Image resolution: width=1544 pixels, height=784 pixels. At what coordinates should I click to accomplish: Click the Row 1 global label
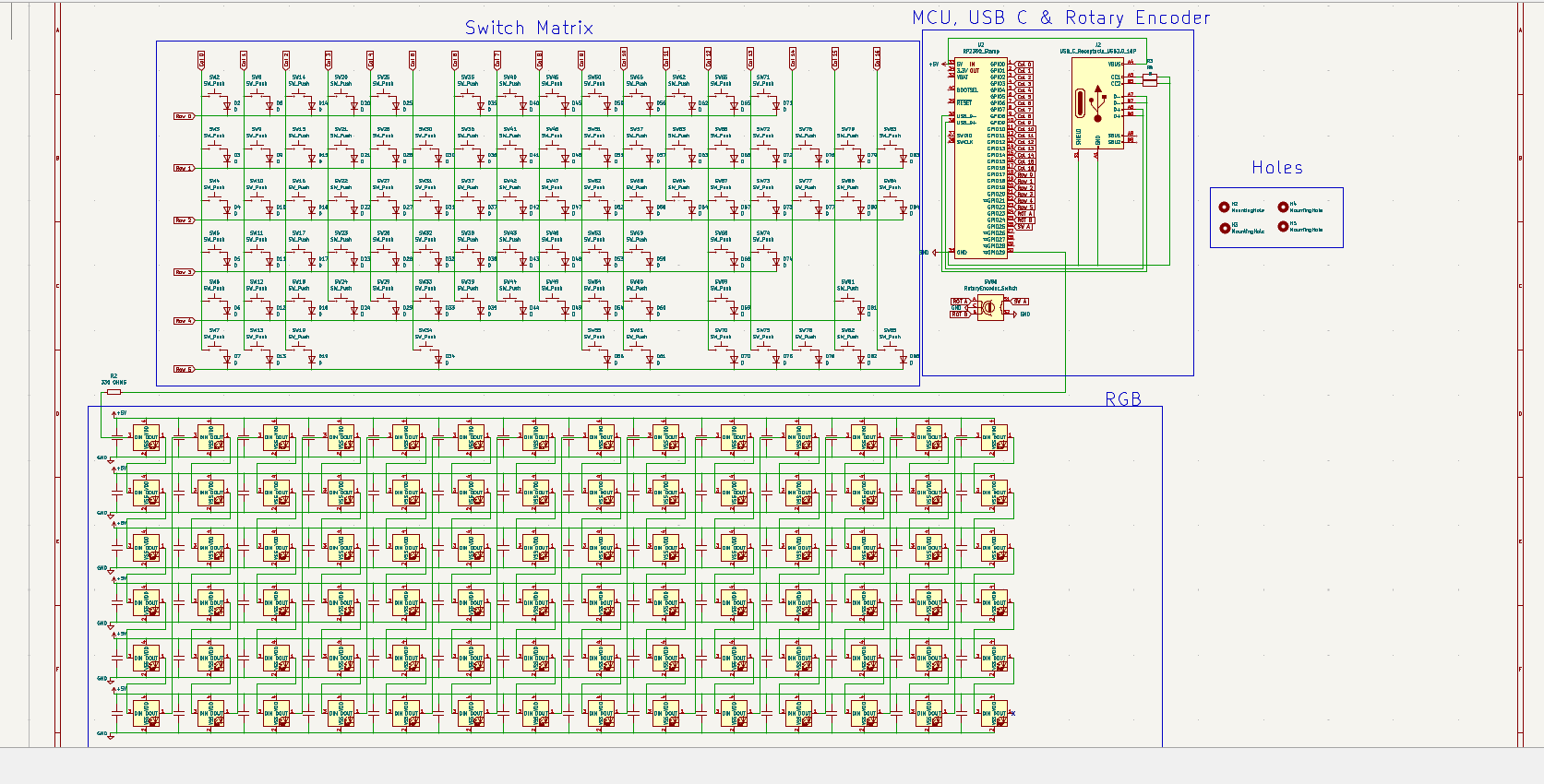[184, 168]
